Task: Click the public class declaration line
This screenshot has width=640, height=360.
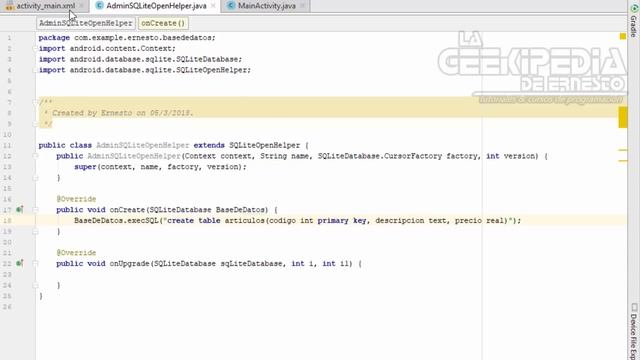Action: coord(173,145)
